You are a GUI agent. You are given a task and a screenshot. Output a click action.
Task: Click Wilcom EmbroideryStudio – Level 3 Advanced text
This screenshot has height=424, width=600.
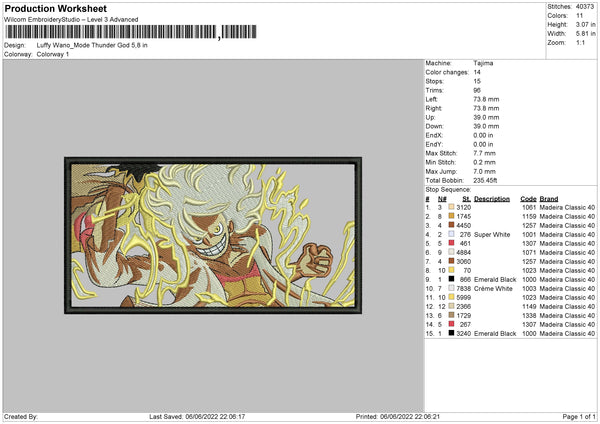tap(71, 20)
